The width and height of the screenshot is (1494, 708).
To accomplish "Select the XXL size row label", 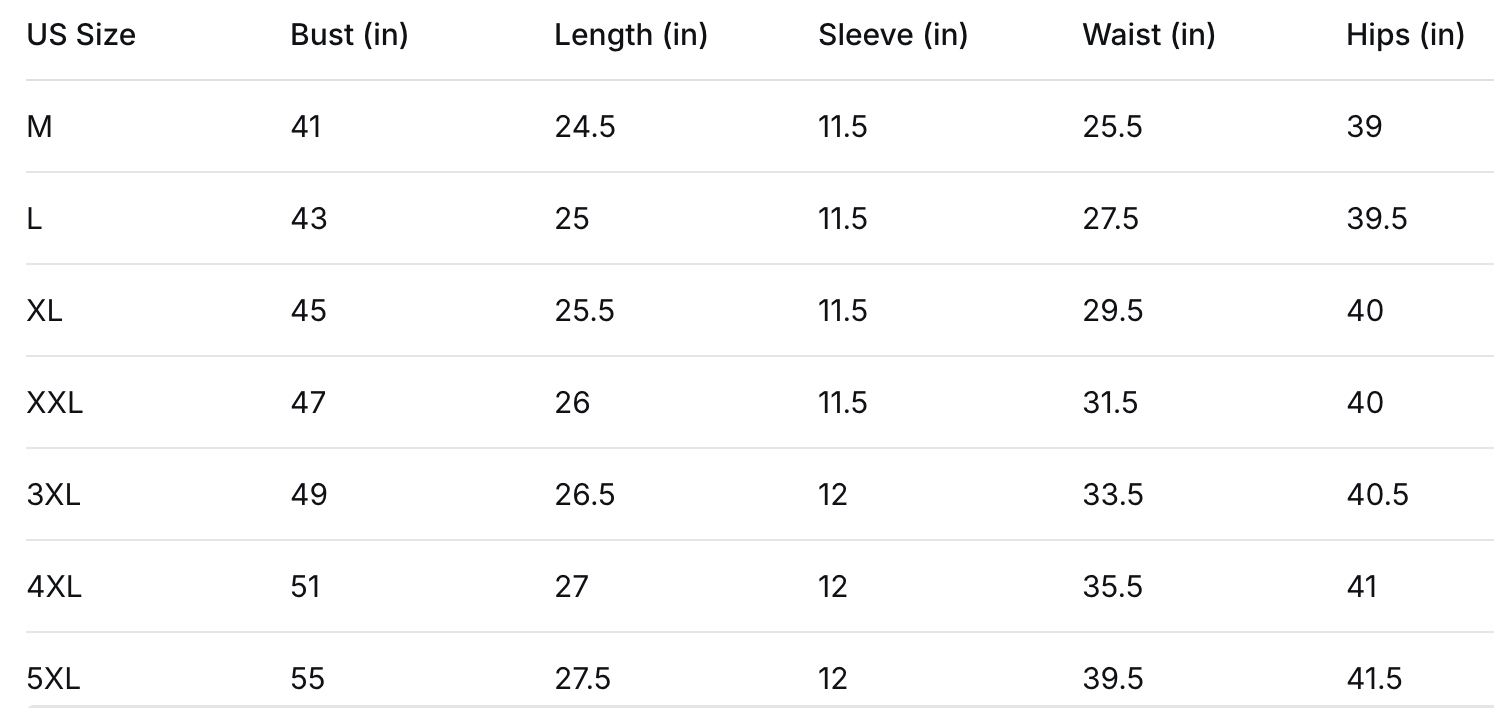I will point(54,403).
